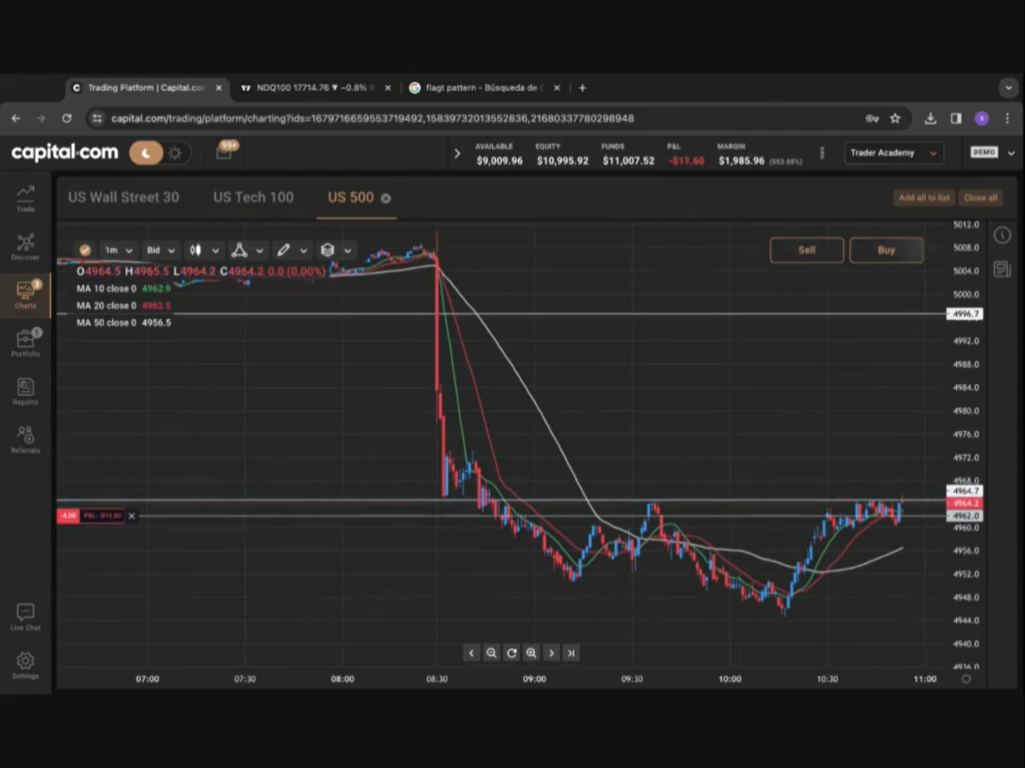
Task: Jump to latest candle on the chart
Action: click(571, 653)
